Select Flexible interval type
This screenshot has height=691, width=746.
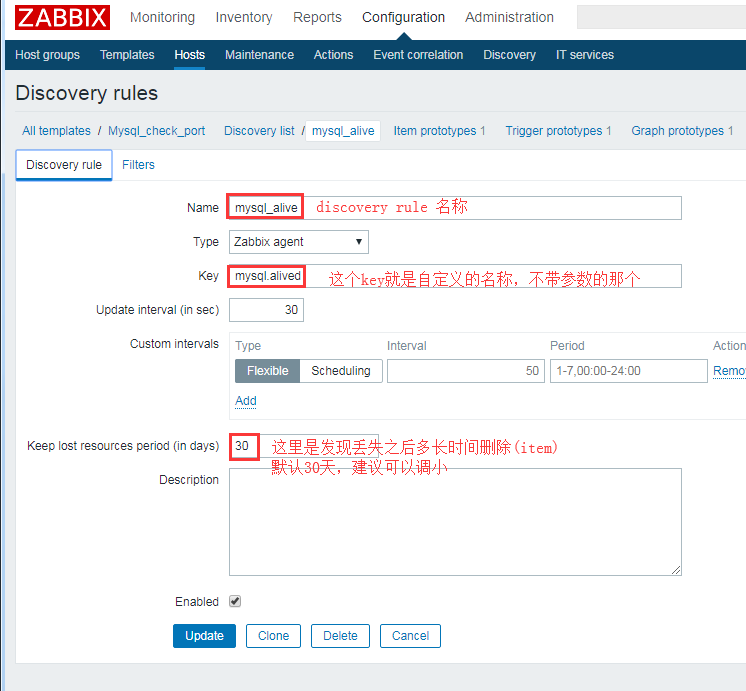point(267,371)
